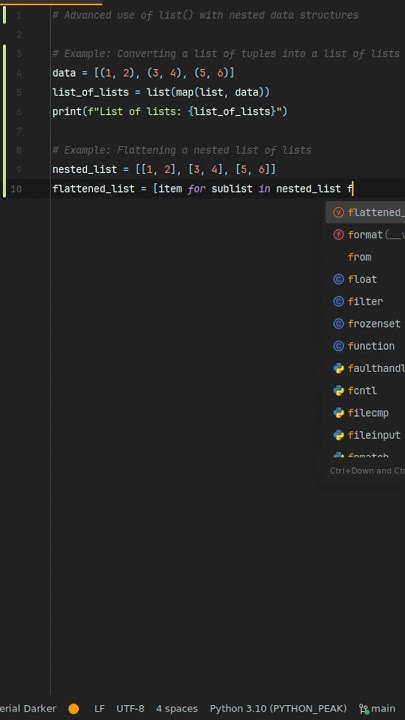
Task: Click the Python icon beside faulthandler
Action: (x=338, y=368)
